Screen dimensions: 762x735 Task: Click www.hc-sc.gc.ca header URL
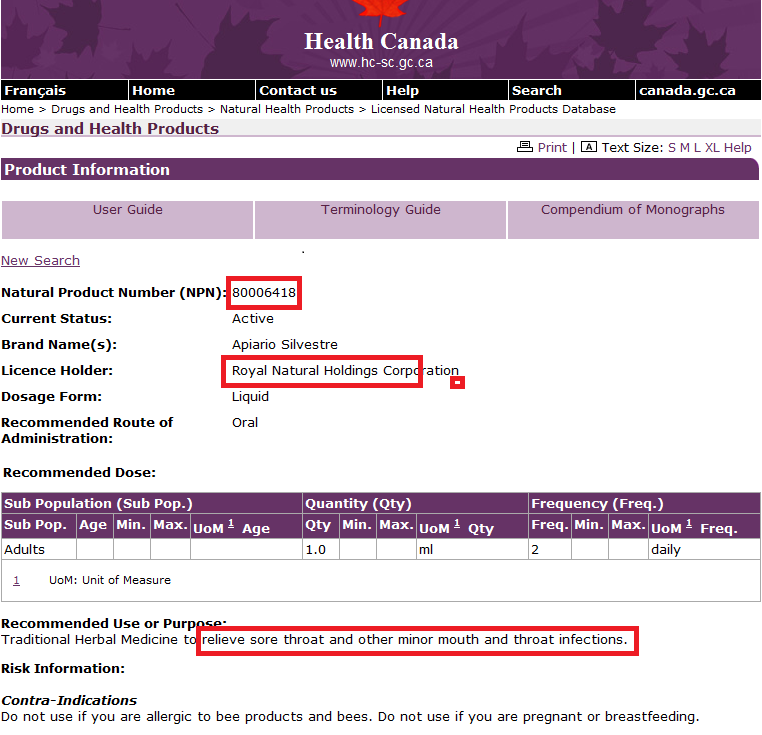(x=381, y=63)
